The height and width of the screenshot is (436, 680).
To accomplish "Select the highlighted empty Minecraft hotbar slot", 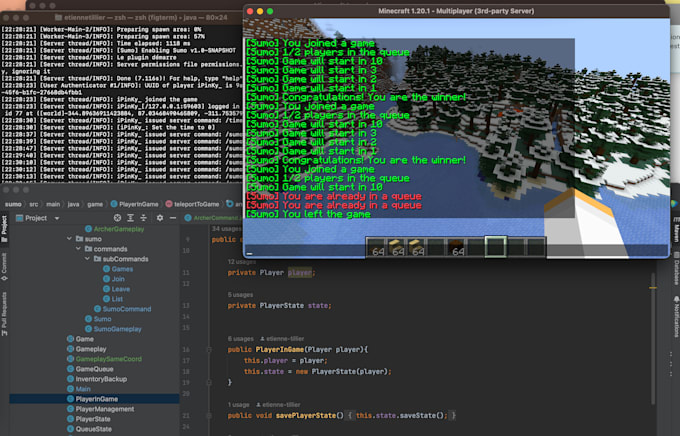I will point(496,246).
